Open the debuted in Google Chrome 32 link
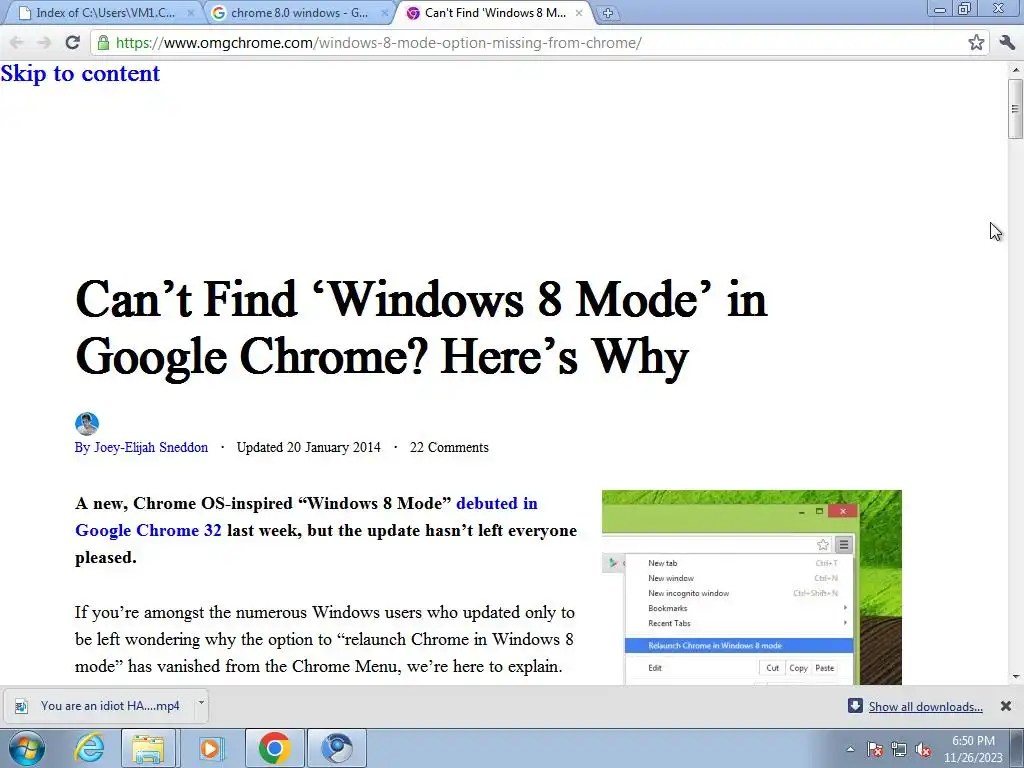This screenshot has height=768, width=1024. (x=306, y=517)
